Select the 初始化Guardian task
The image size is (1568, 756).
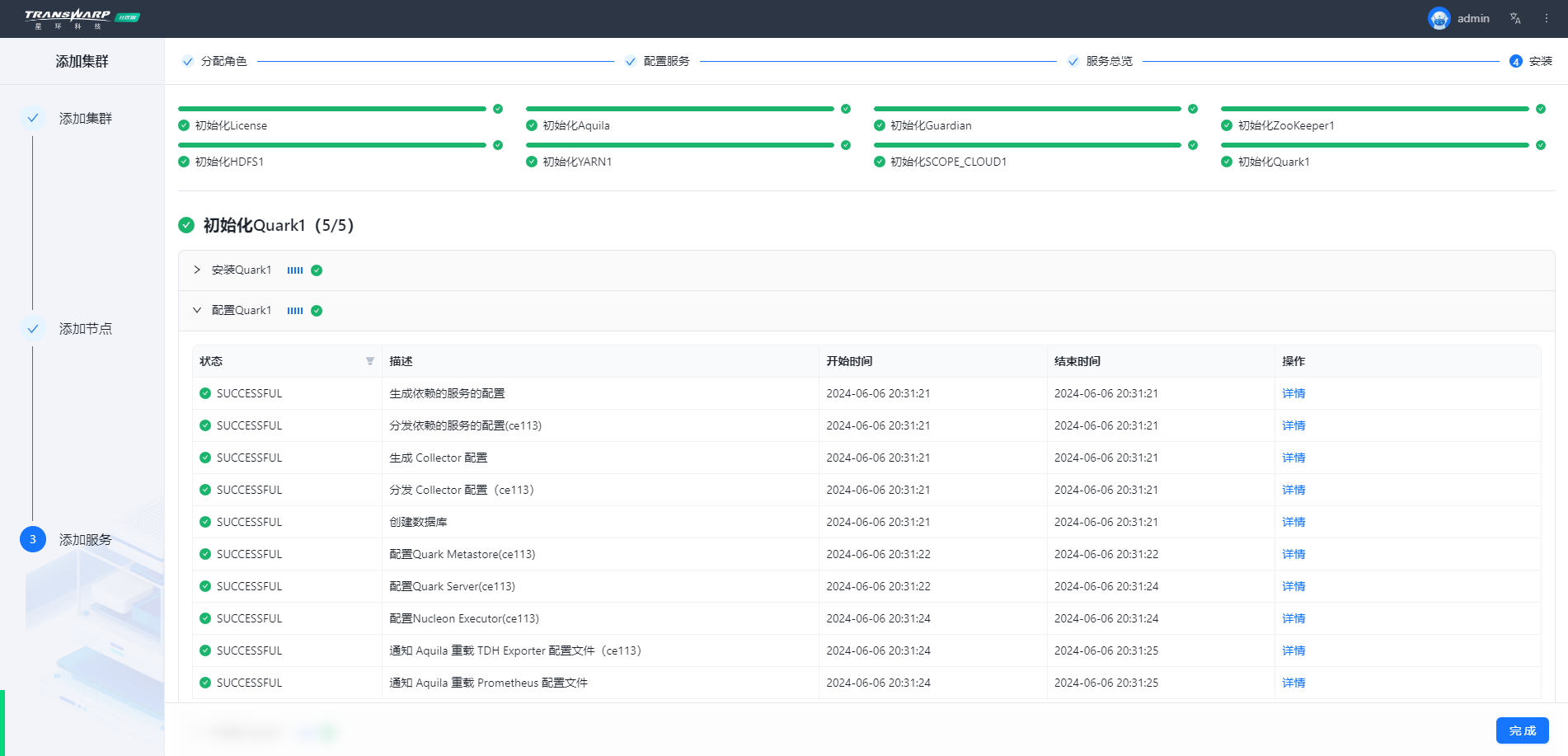tap(931, 125)
